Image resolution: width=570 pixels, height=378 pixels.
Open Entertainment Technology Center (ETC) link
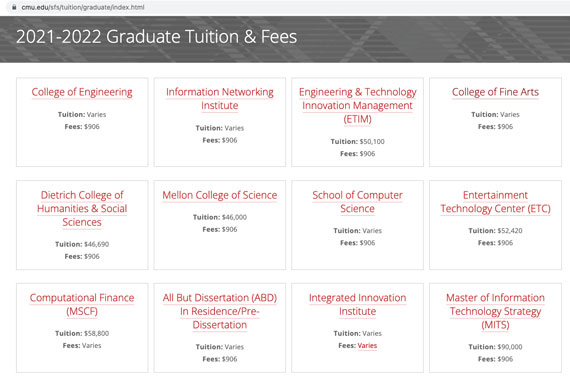point(495,202)
